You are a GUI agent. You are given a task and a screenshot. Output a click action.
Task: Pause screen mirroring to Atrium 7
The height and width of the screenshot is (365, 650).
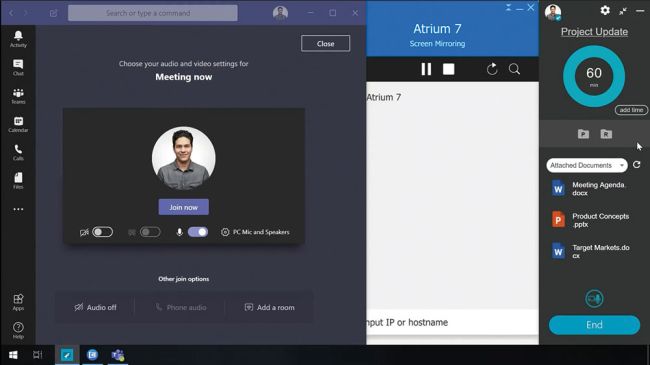tap(426, 69)
